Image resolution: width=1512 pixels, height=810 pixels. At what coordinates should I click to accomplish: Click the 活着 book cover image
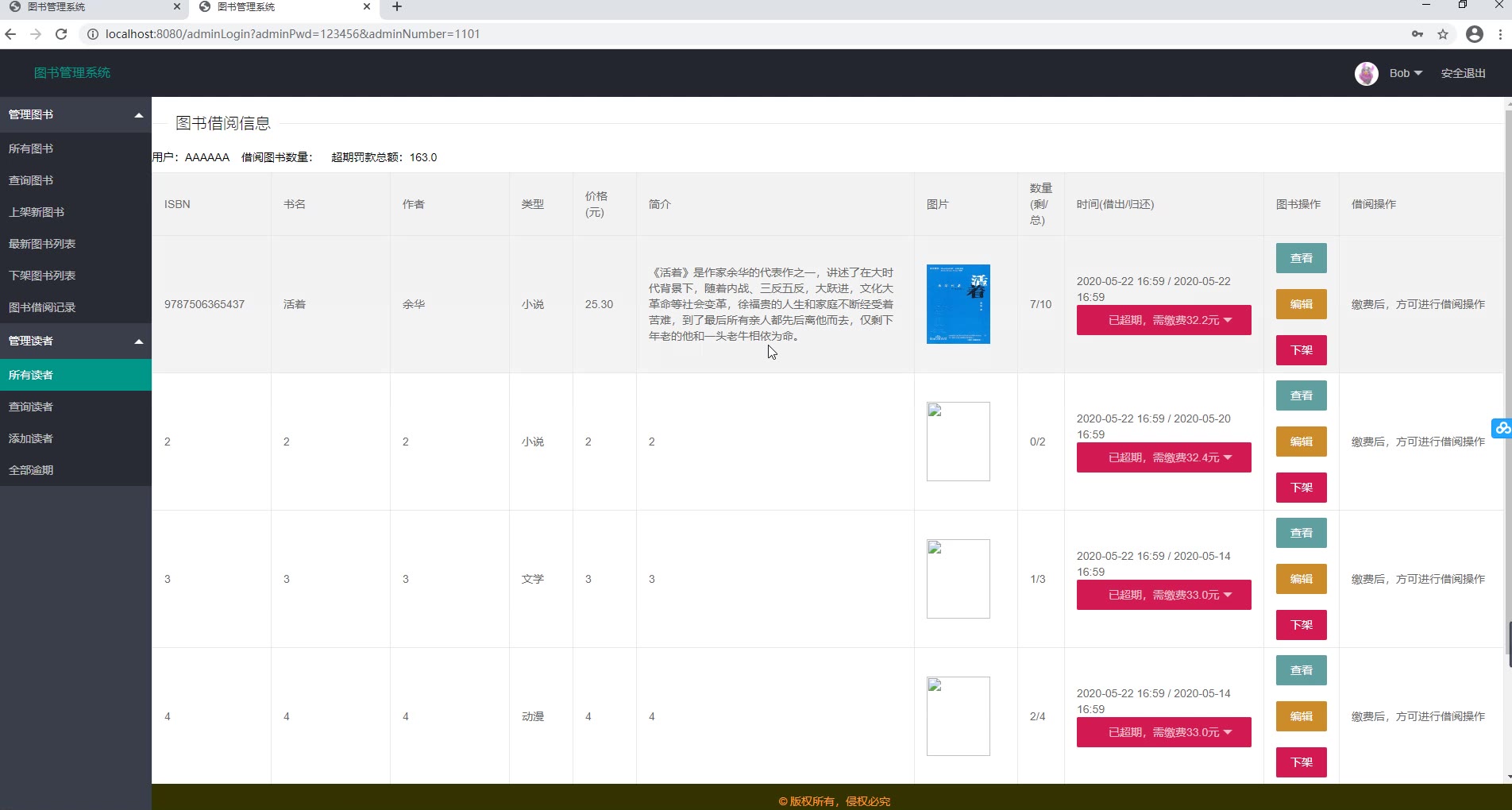[x=958, y=304]
